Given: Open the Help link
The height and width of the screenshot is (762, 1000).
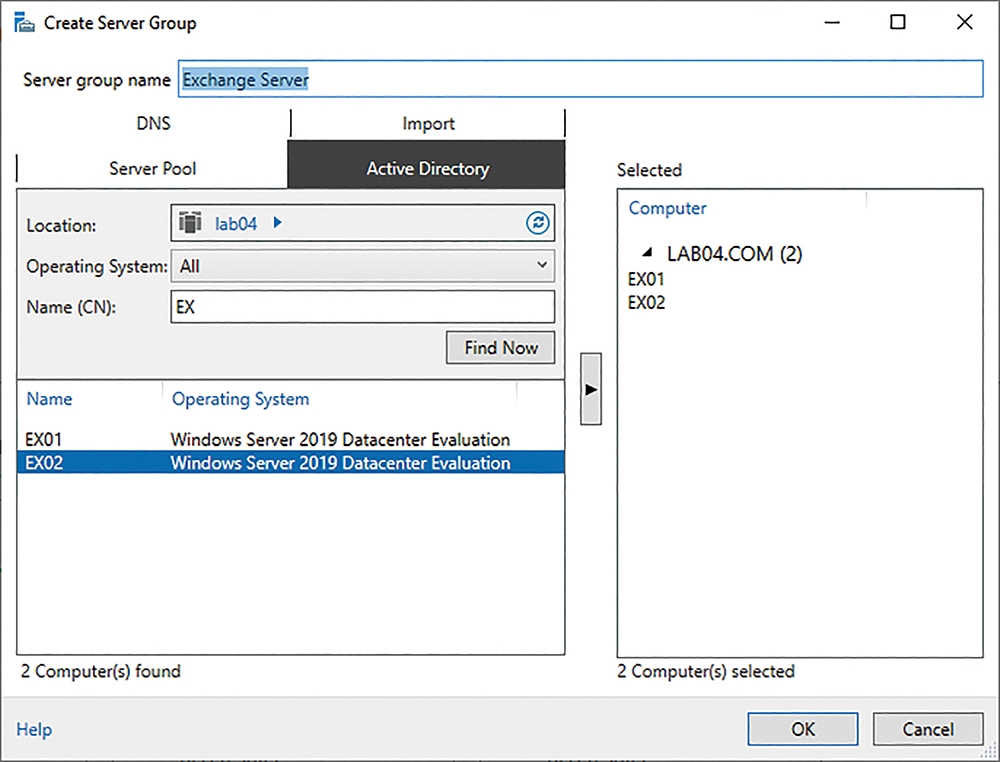Looking at the screenshot, I should pos(34,729).
